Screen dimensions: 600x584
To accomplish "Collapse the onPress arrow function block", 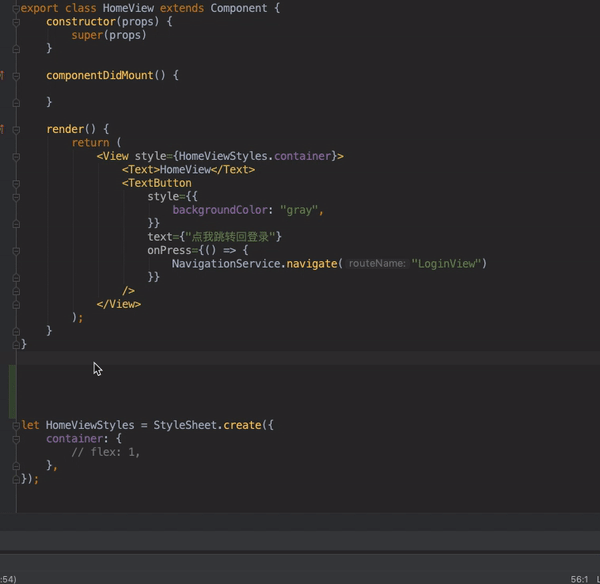I will tap(16, 251).
